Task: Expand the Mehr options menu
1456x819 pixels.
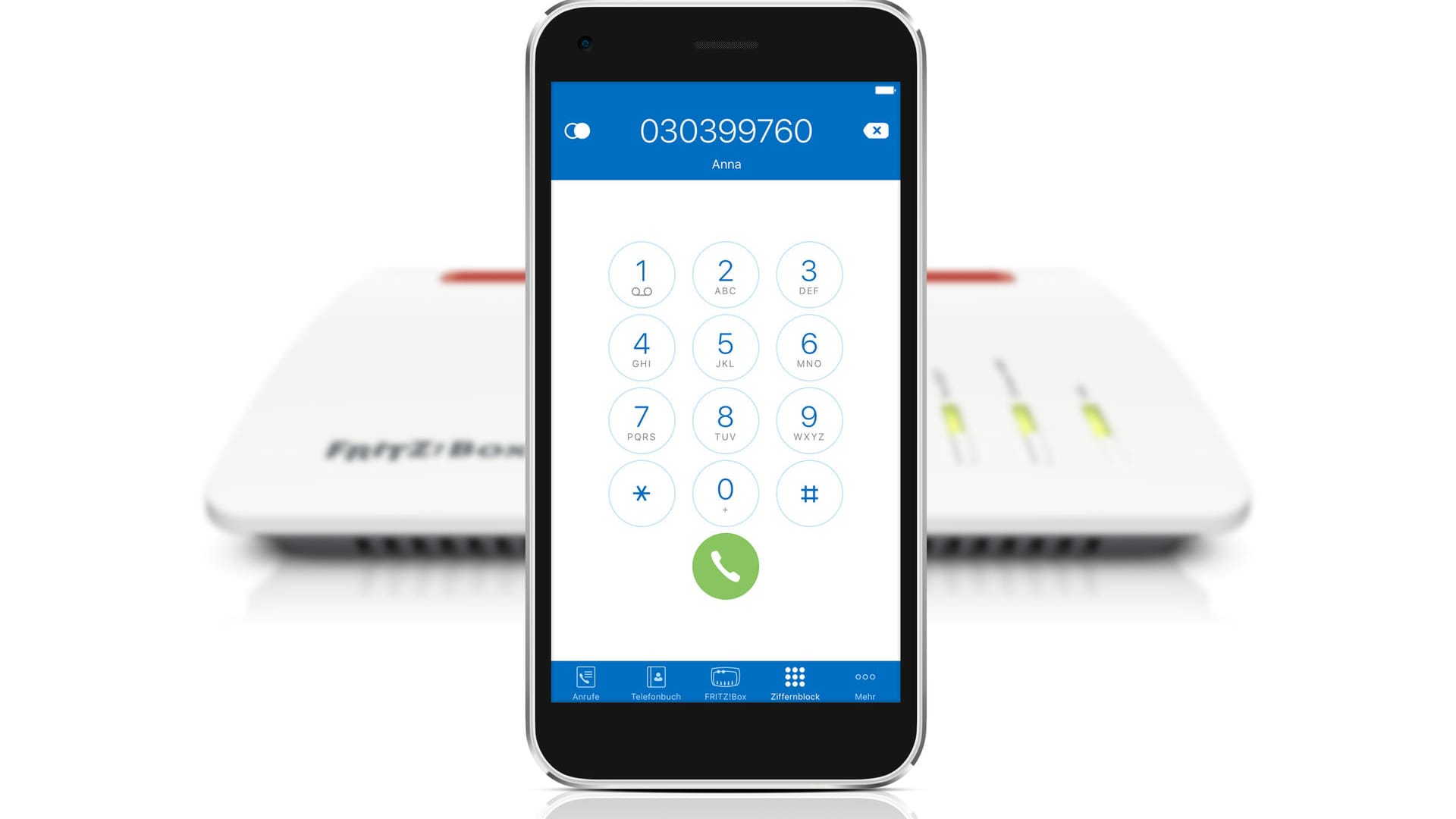Action: click(x=862, y=683)
